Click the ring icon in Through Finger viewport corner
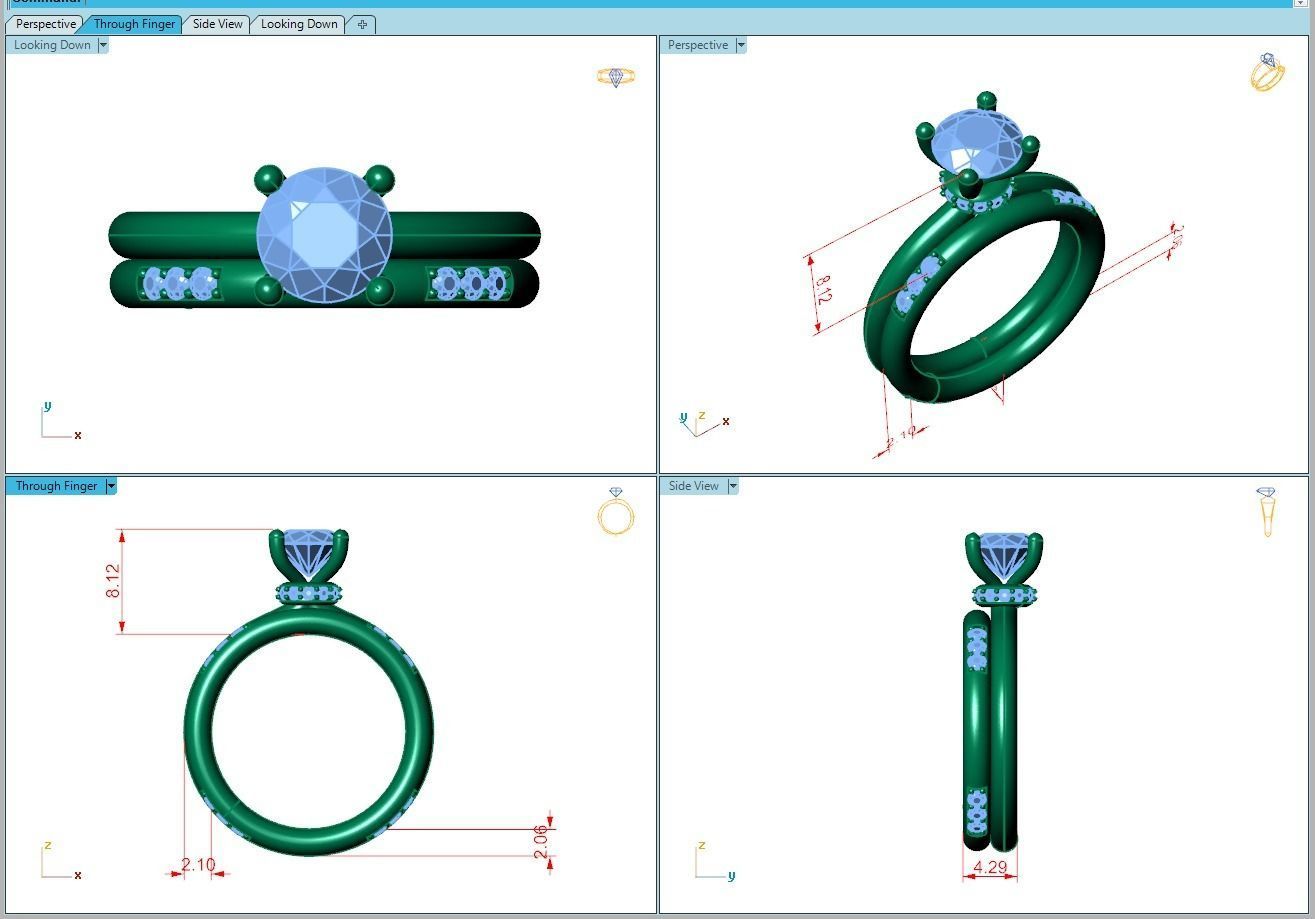Screen dimensions: 1315x919 [x=616, y=511]
